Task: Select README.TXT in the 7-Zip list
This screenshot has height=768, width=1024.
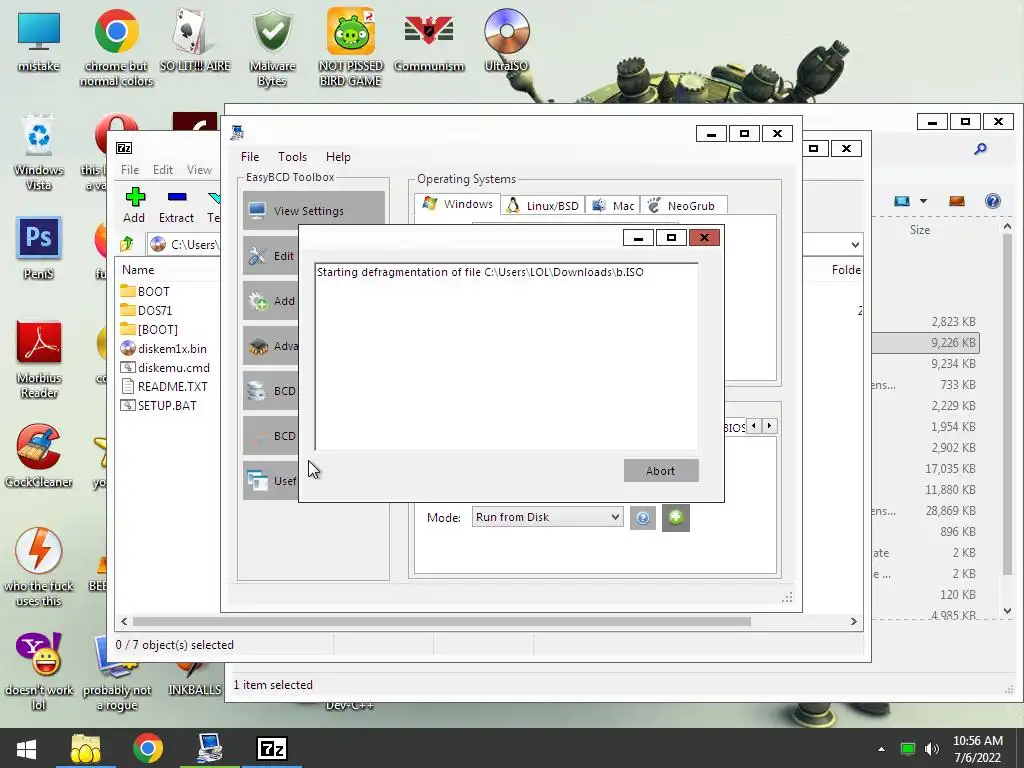Action: tap(164, 386)
